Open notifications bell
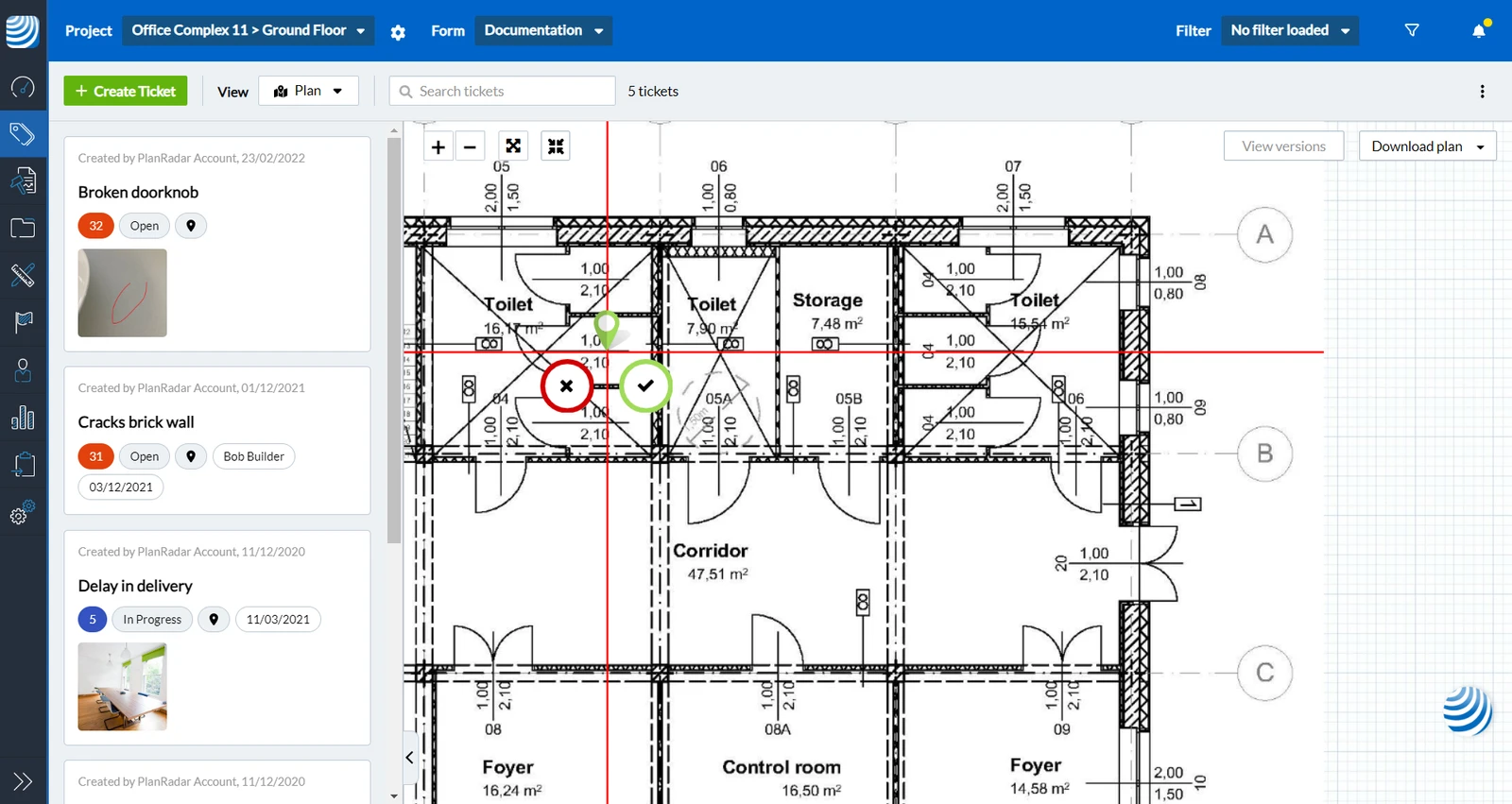The image size is (1512, 804). pos(1479,30)
